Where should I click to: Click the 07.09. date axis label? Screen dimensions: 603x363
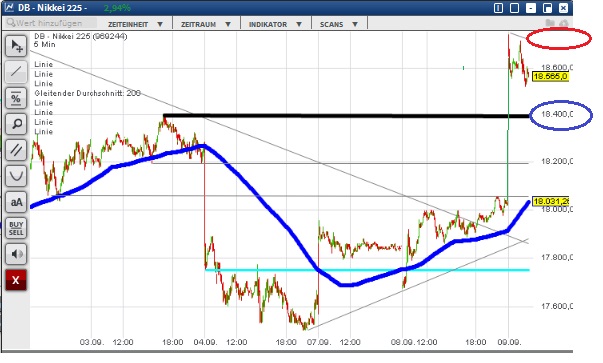319,342
